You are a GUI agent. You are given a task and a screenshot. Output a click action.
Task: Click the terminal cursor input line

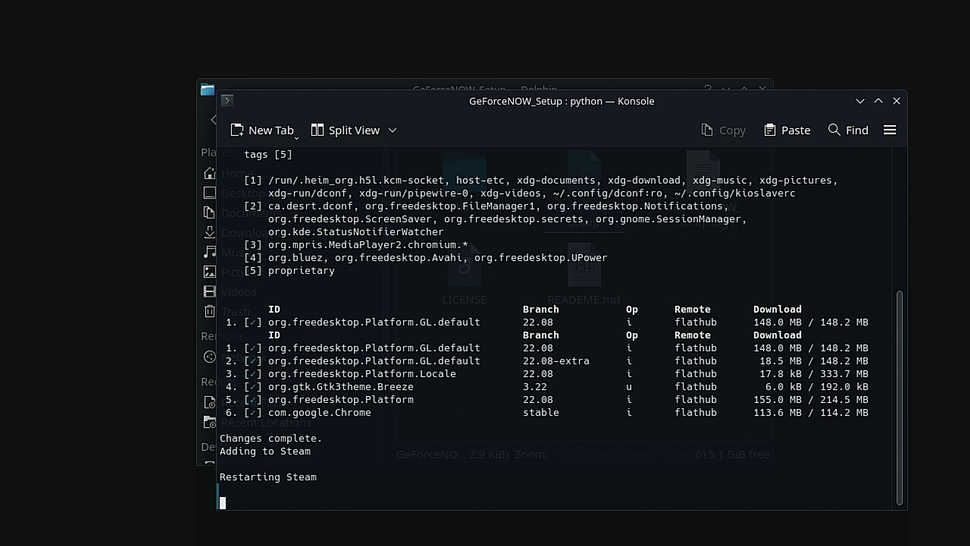[223, 502]
